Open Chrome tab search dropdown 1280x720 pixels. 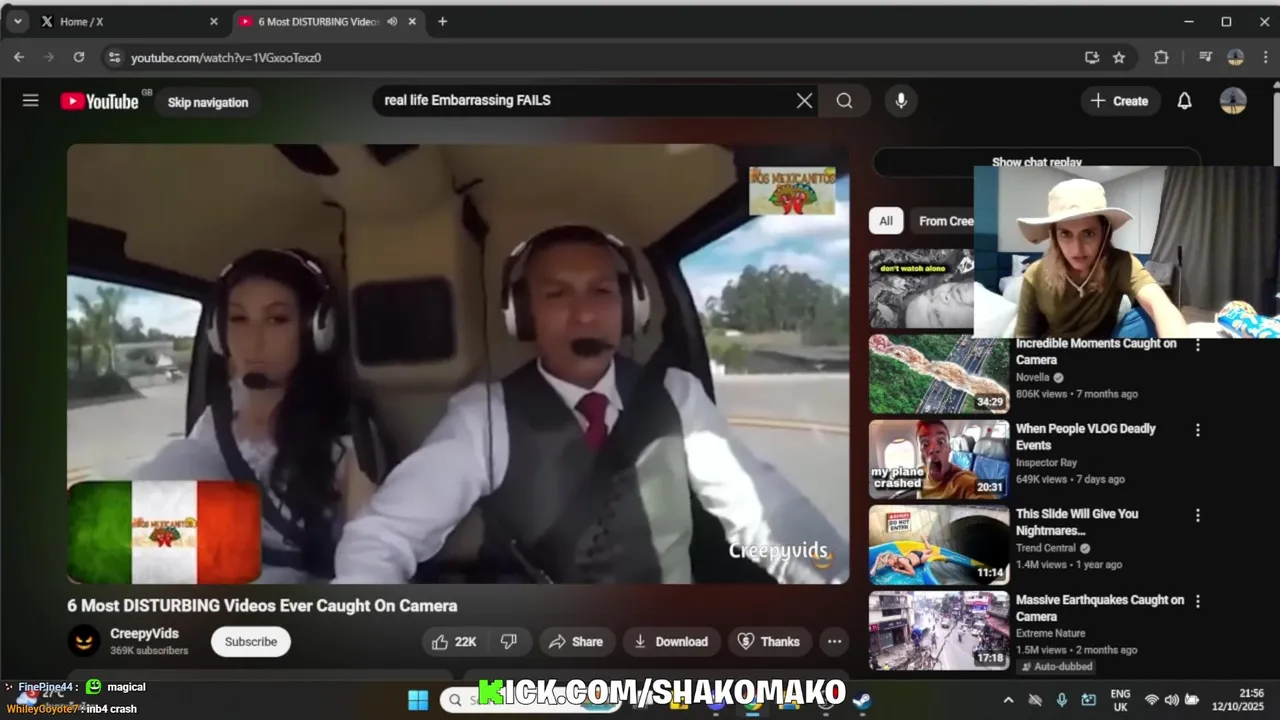(x=17, y=21)
